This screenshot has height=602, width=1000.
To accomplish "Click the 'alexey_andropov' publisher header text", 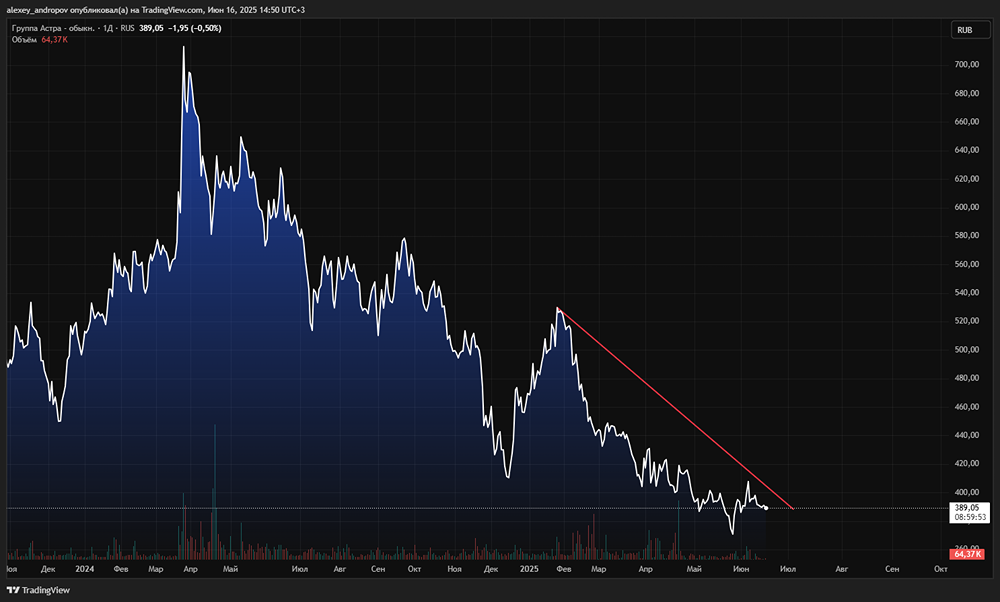I will pyautogui.click(x=37, y=10).
